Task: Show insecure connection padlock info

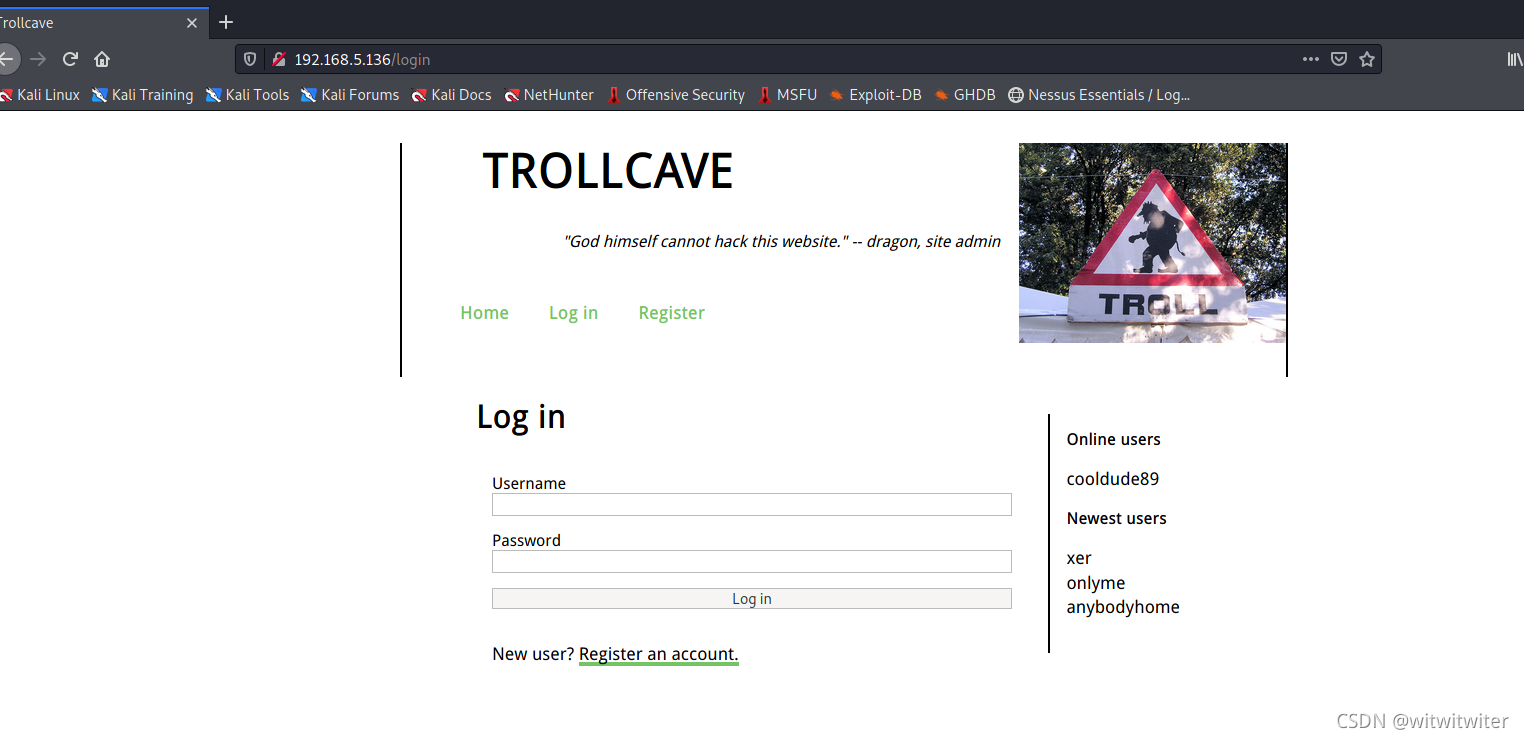Action: pos(279,59)
